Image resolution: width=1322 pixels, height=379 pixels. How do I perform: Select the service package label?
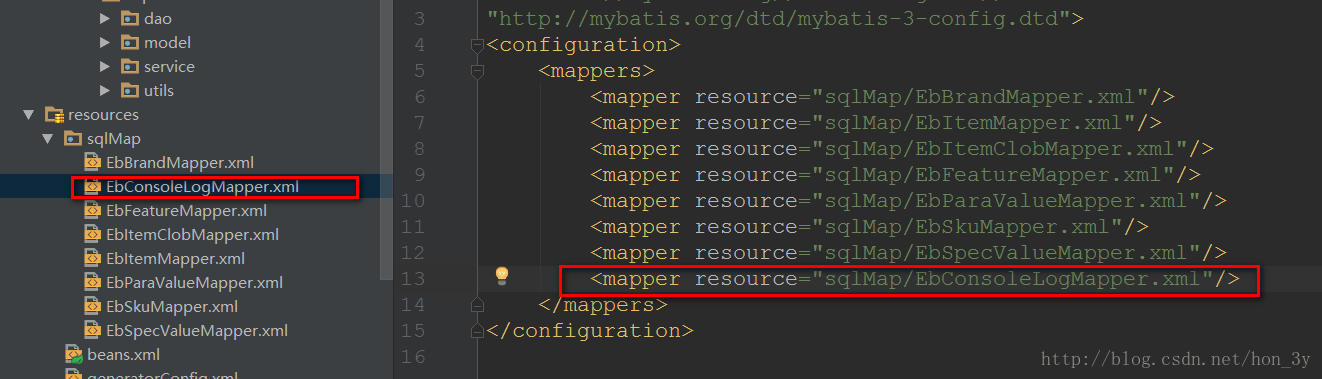(x=169, y=66)
